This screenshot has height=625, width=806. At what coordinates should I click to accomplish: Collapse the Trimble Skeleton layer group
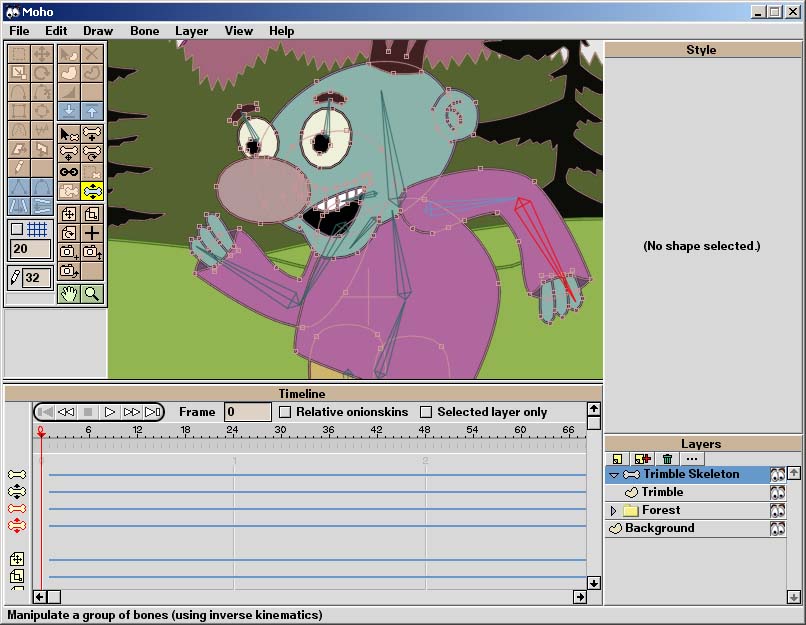(x=614, y=475)
